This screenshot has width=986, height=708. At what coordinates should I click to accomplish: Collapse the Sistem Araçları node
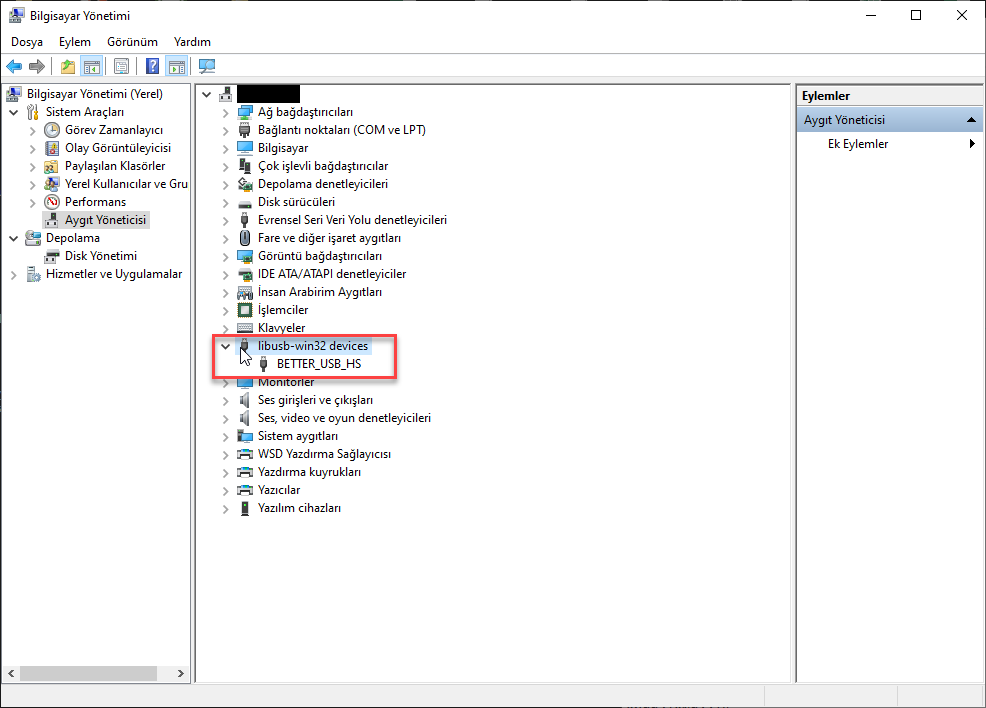coord(13,113)
